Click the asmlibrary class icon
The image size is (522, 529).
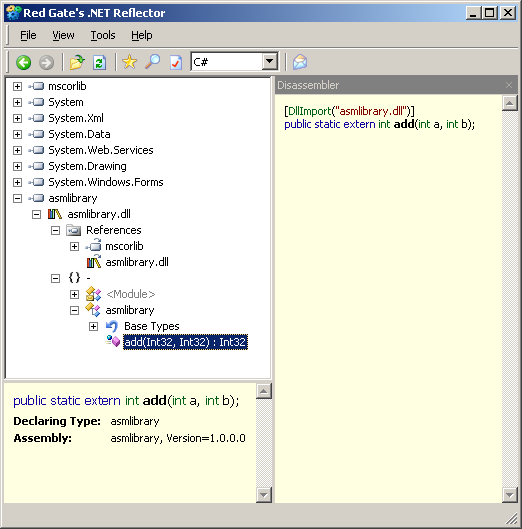[93, 310]
